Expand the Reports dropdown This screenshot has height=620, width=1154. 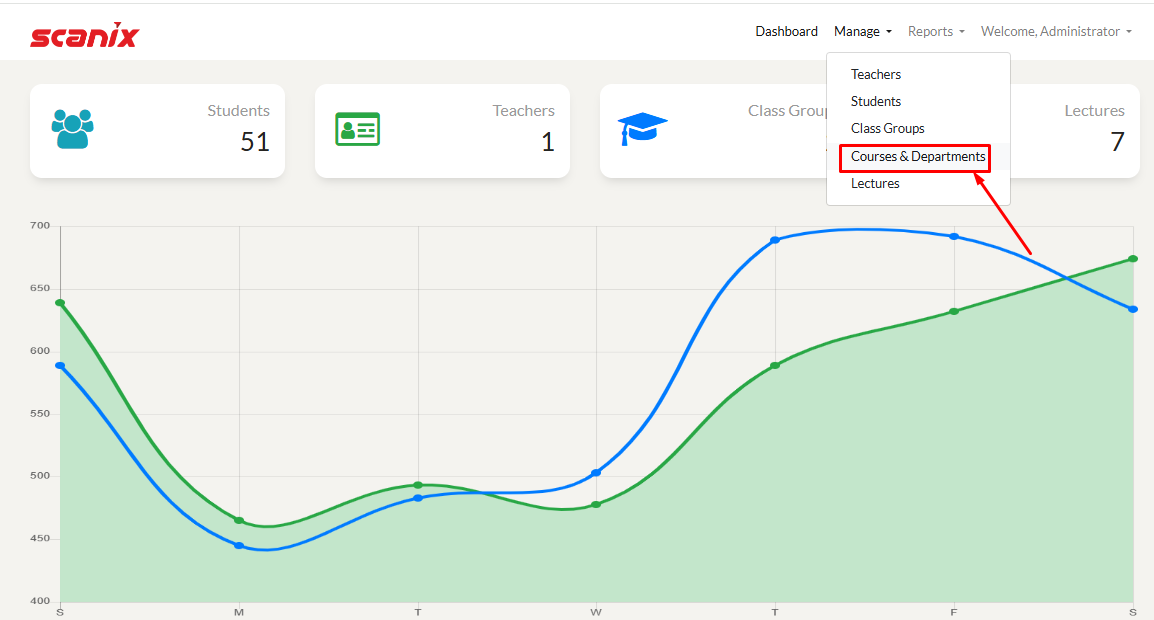(x=936, y=32)
